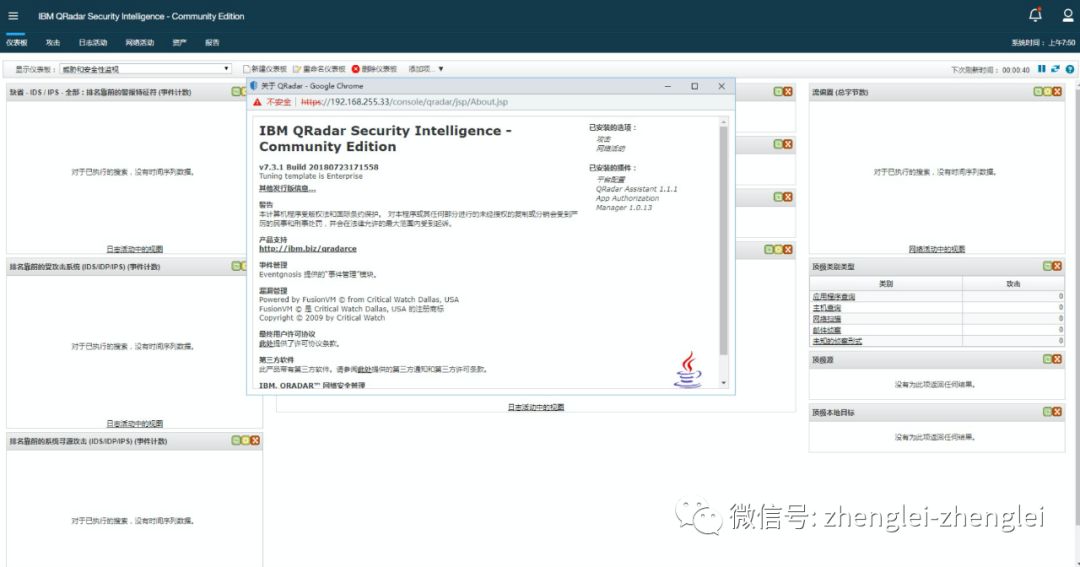This screenshot has height=567, width=1080.
Task: Remove the 顶级本地目标 panel
Action: tap(1057, 411)
